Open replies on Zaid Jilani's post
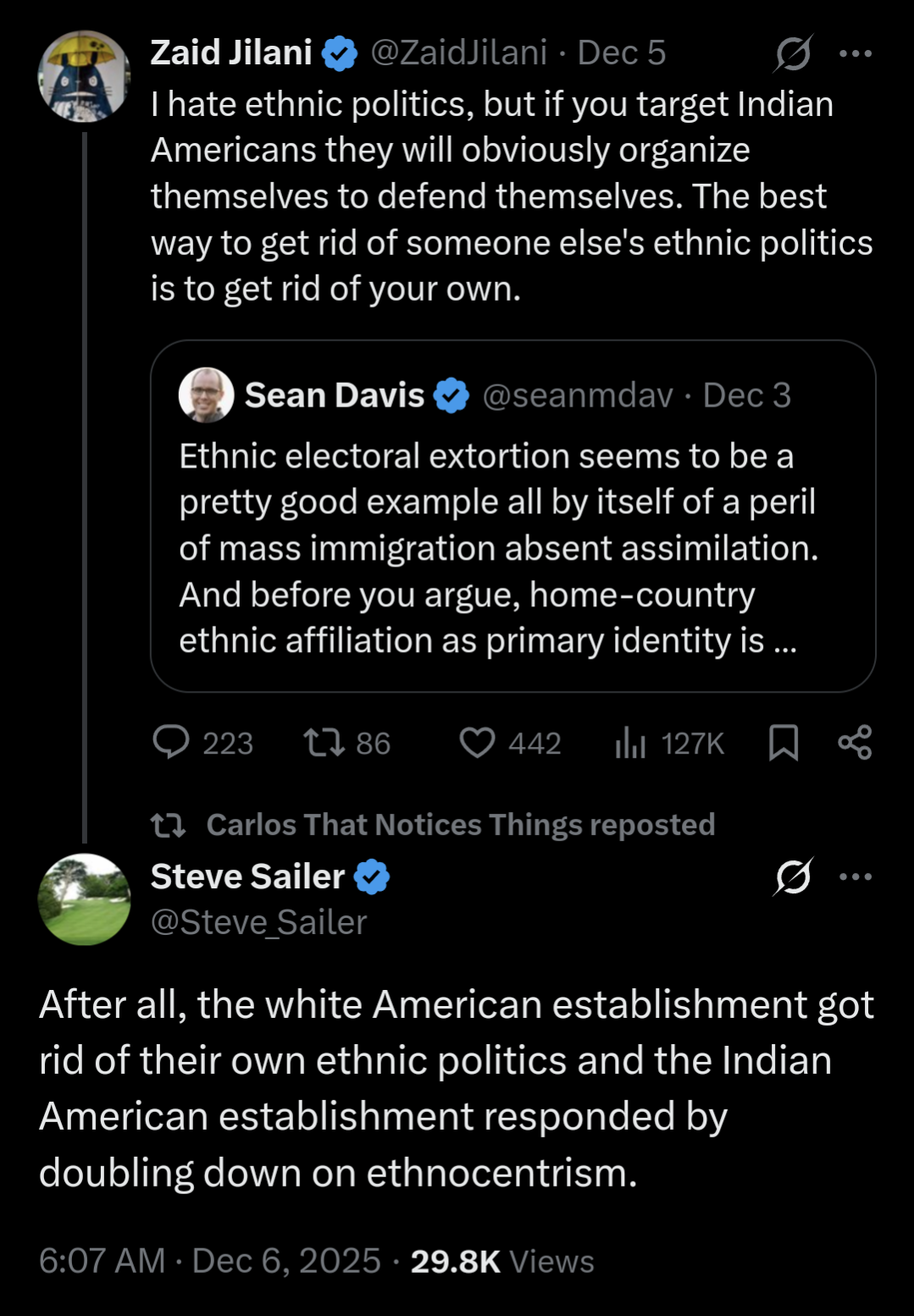 pyautogui.click(x=172, y=743)
